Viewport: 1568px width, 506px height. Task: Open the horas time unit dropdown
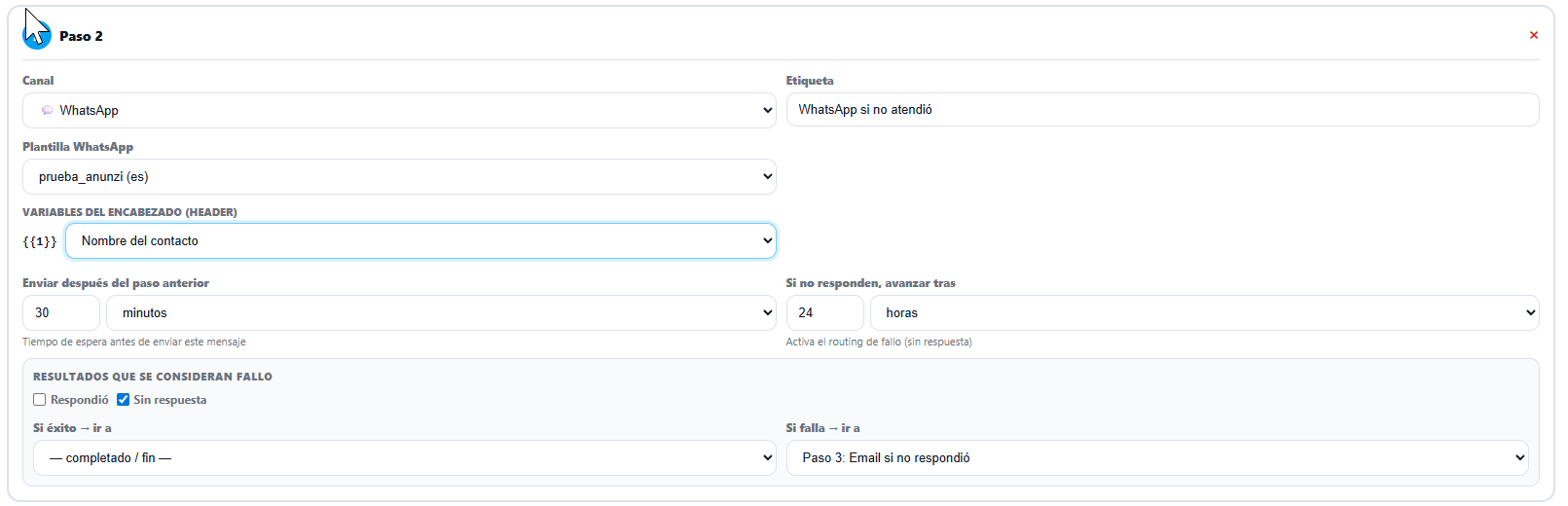[x=1204, y=312]
